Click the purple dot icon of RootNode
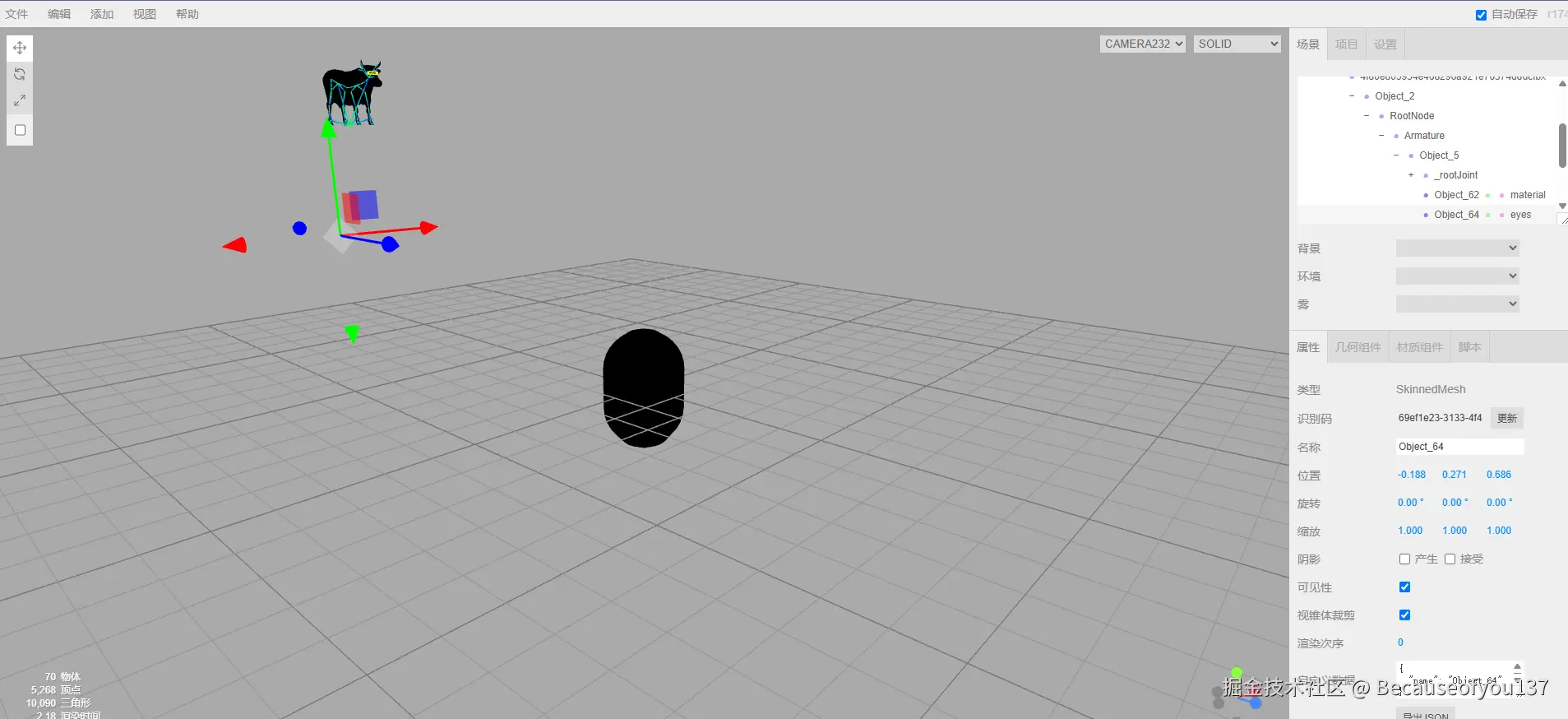The width and height of the screenshot is (1568, 719). [x=1381, y=116]
